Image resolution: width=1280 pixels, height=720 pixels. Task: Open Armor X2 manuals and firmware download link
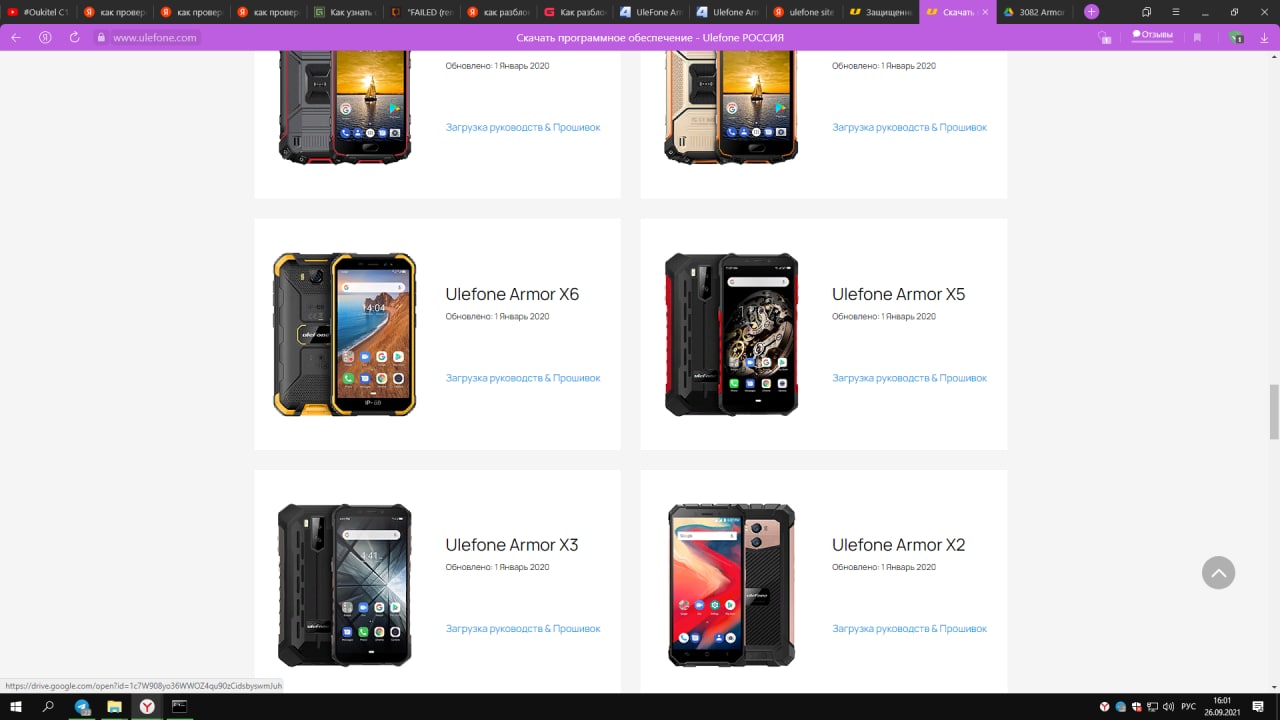coord(909,629)
